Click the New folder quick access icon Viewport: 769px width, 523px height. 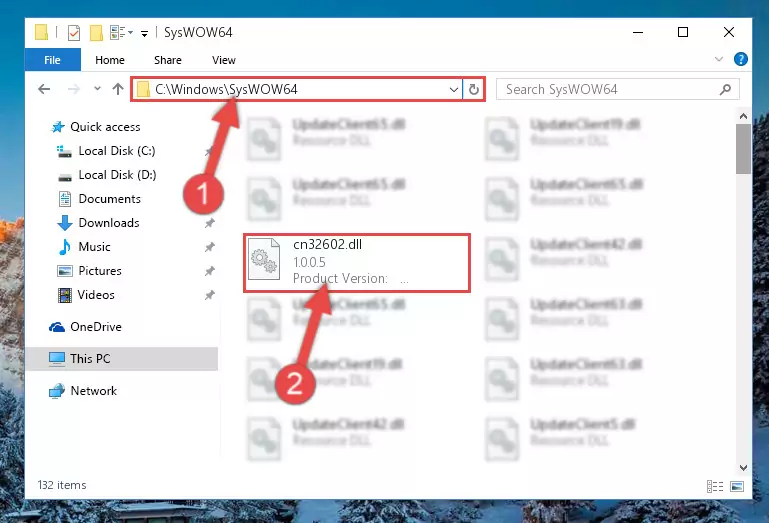(96, 33)
